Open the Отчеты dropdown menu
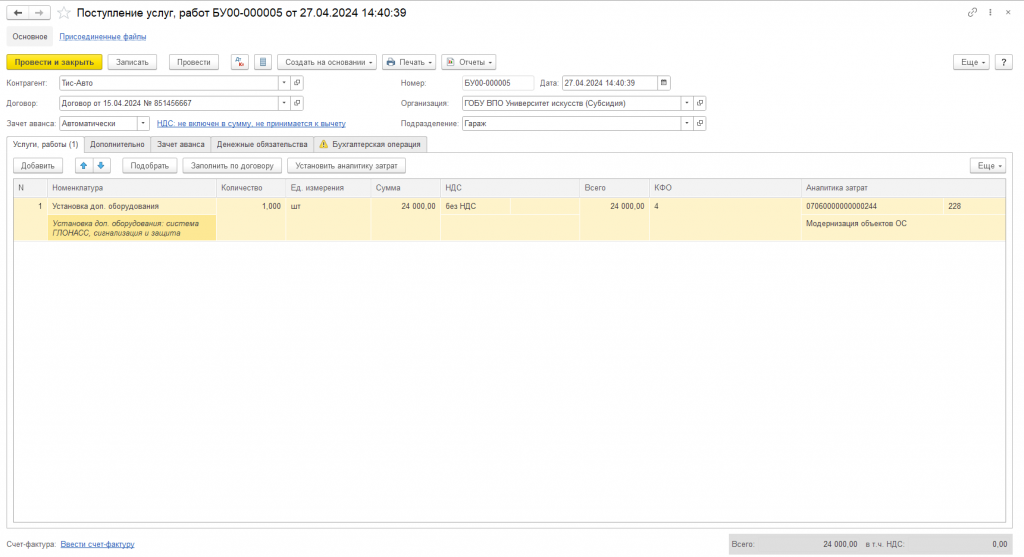 click(x=469, y=62)
